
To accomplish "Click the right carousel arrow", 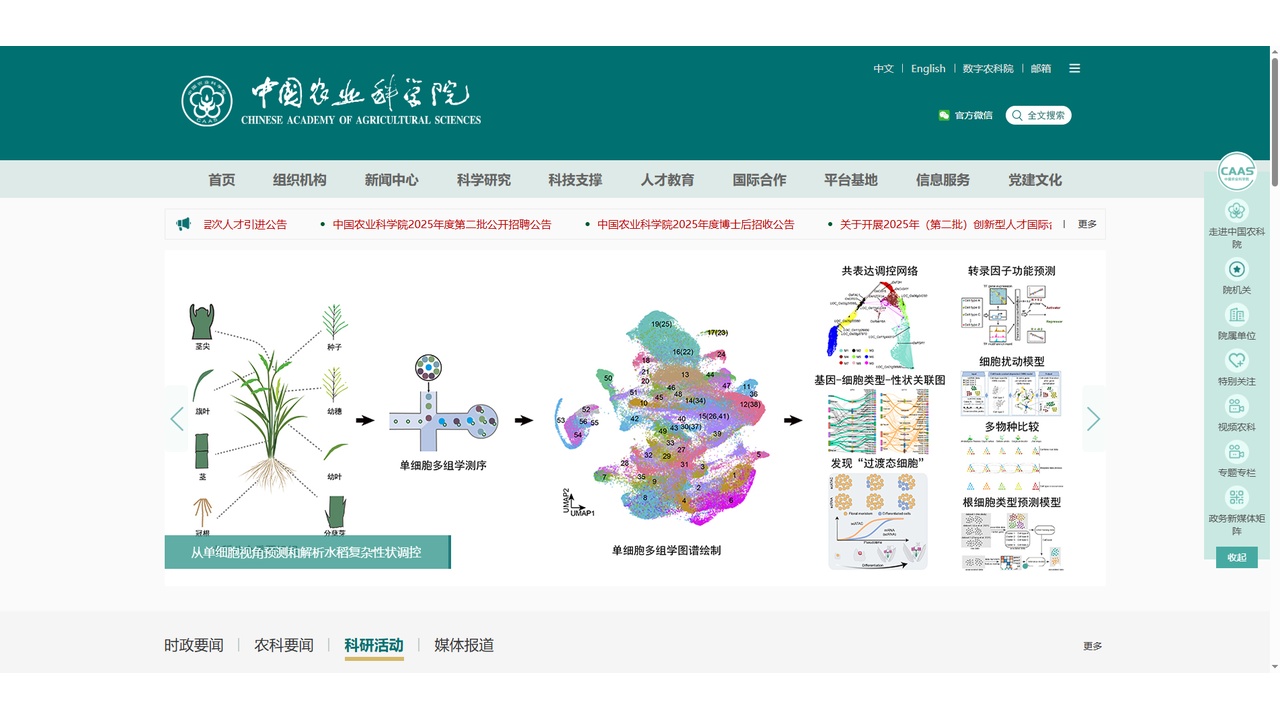I will [x=1093, y=419].
